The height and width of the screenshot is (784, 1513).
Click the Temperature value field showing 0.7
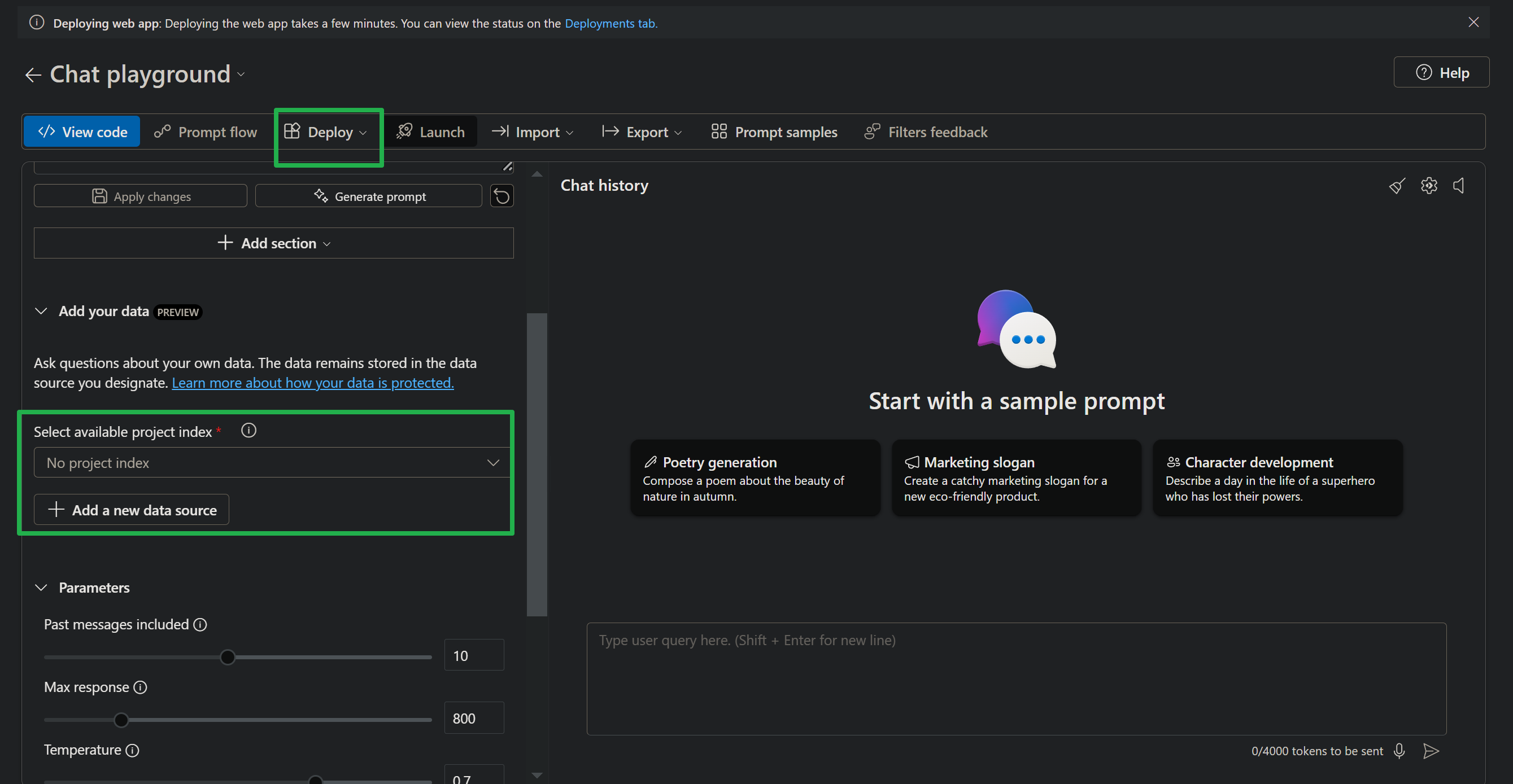(474, 774)
